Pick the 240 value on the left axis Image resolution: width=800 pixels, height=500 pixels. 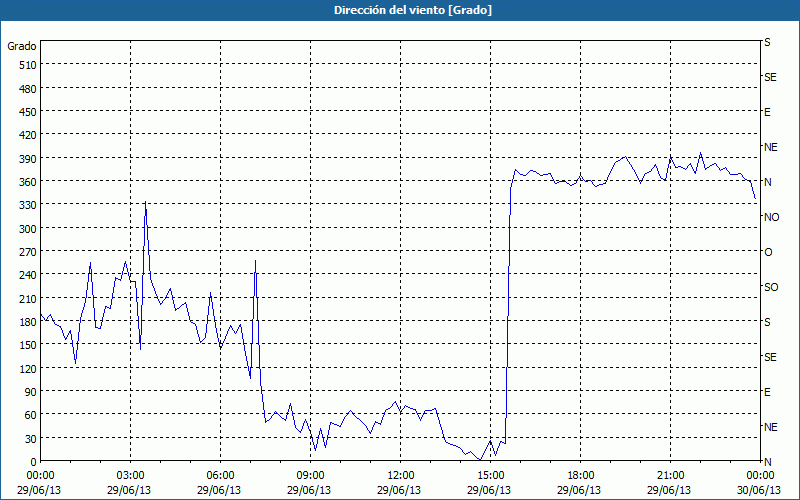(29, 275)
